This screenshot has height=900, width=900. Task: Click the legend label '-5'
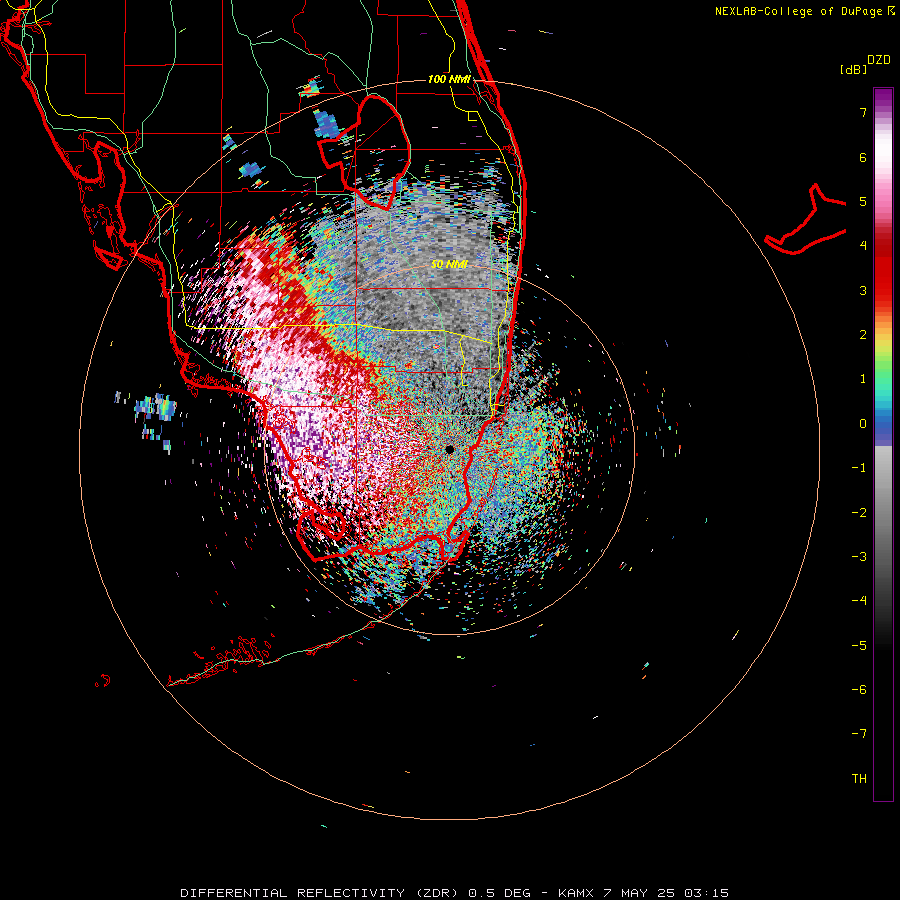point(859,645)
